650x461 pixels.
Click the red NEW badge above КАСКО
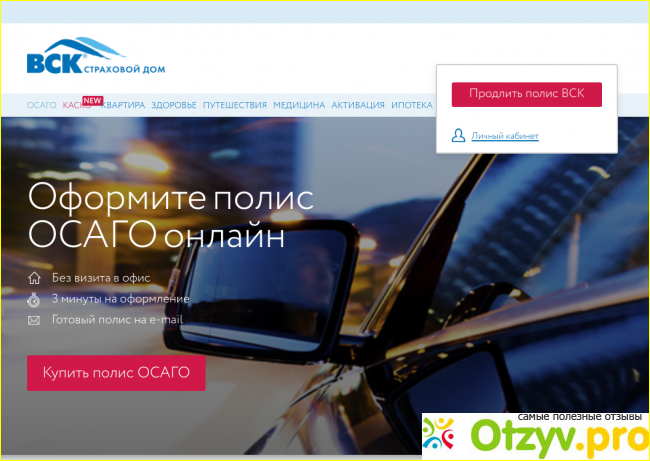tap(93, 100)
